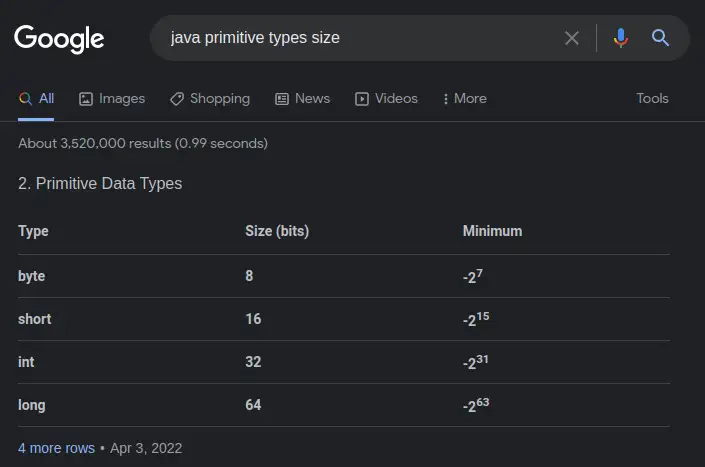This screenshot has height=467, width=705.
Task: Switch to the Shopping tab
Action: point(210,98)
